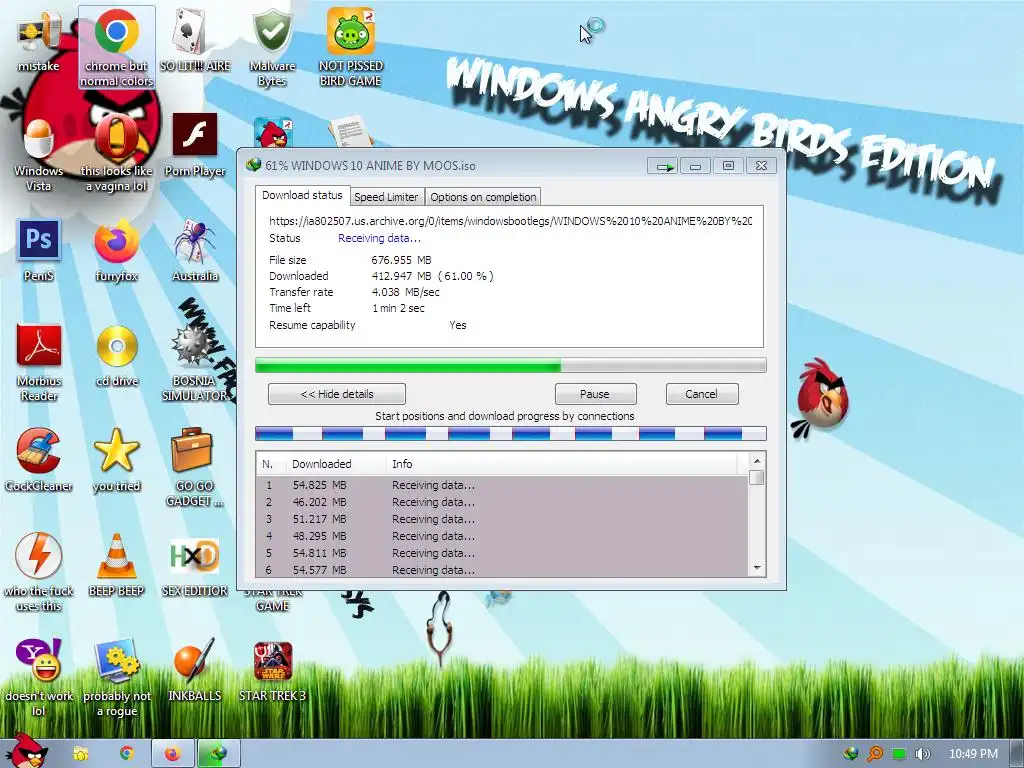Select the red Opera browser desktop icon
The width and height of the screenshot is (1024, 768).
click(116, 153)
